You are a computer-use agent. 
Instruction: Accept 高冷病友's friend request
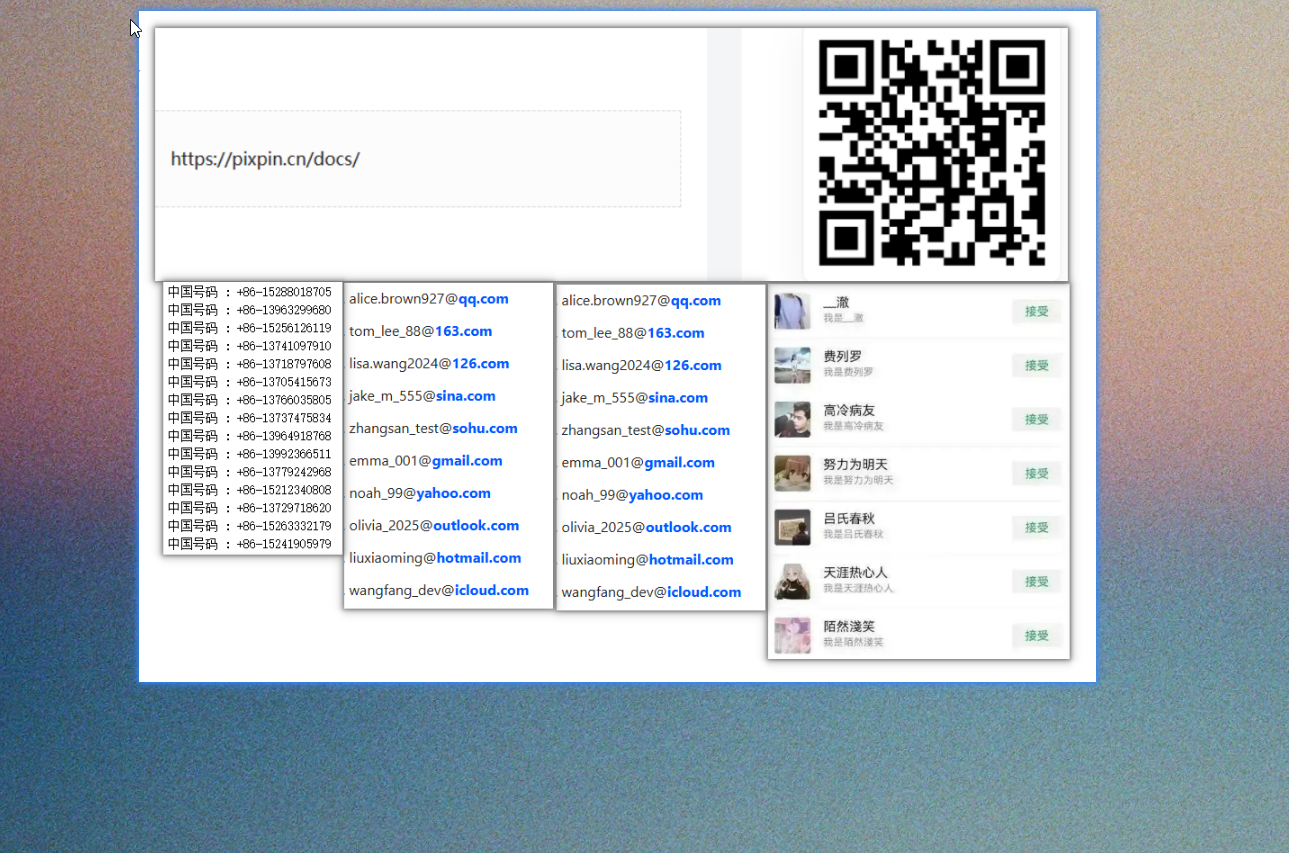pyautogui.click(x=1036, y=420)
